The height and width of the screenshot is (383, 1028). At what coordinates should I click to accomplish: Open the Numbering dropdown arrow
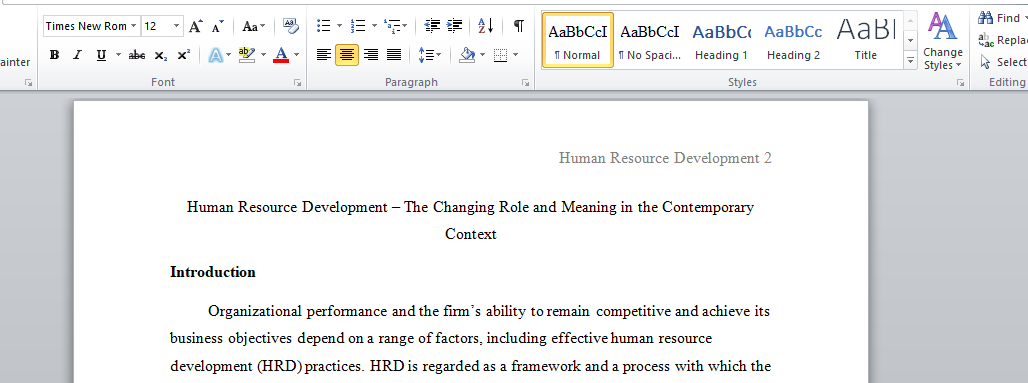click(x=374, y=26)
